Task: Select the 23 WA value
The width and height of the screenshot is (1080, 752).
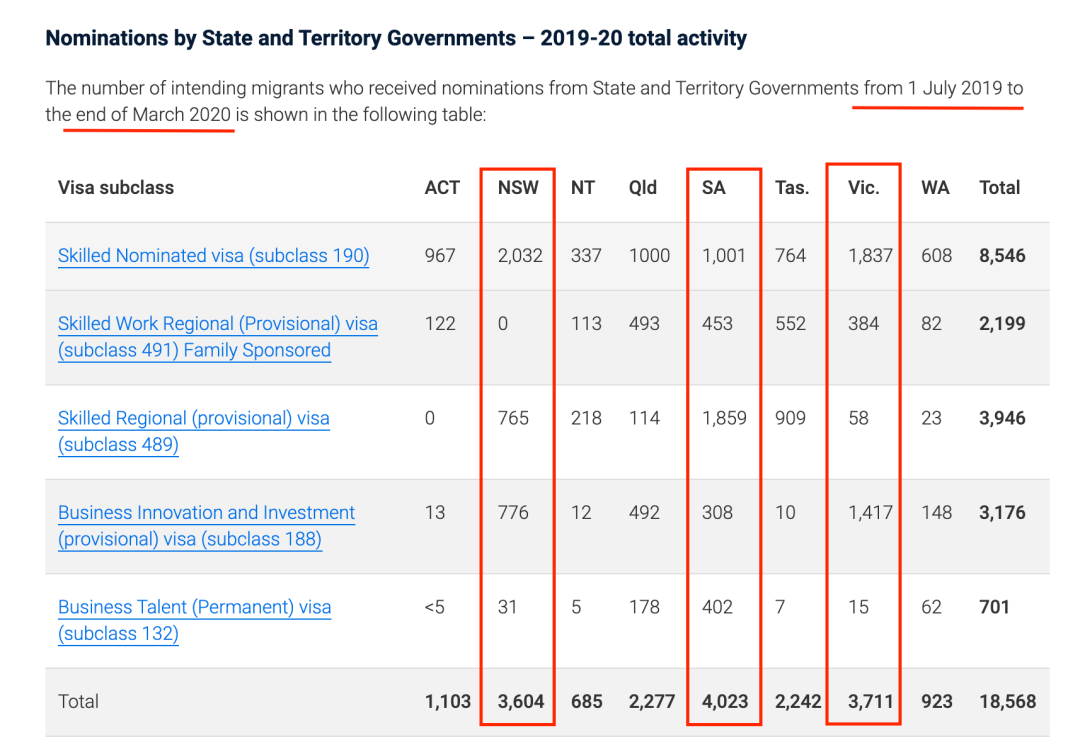Action: [931, 418]
